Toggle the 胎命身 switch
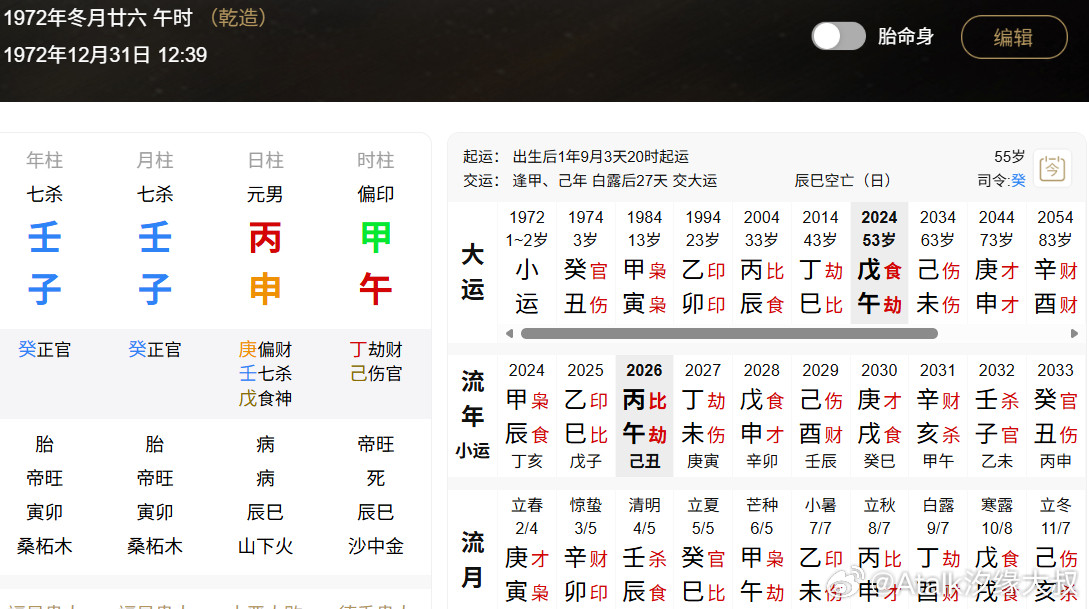The height and width of the screenshot is (609, 1089). [838, 36]
